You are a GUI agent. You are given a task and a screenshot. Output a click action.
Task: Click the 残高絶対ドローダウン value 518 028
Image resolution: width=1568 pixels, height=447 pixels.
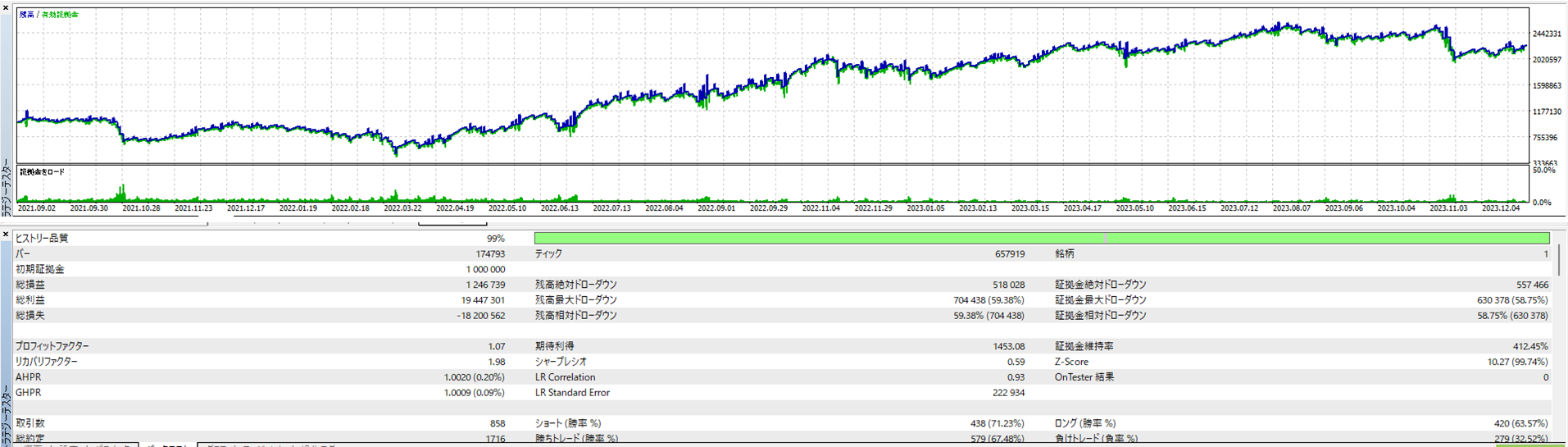(x=1008, y=285)
